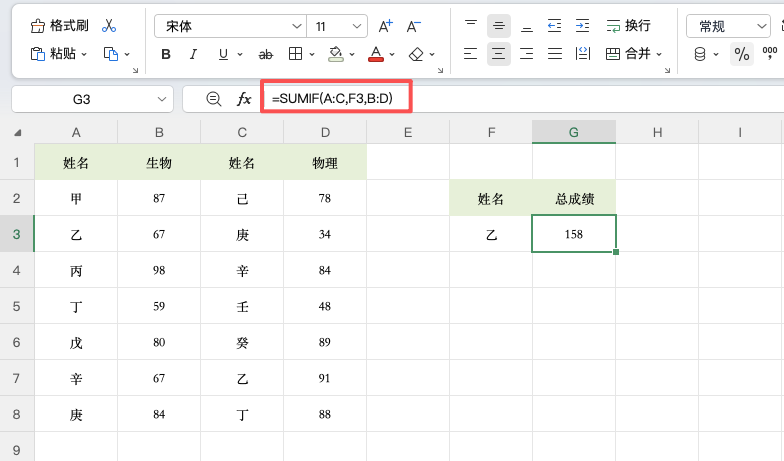Click the Clear eraser icon
This screenshot has height=461, width=784.
[416, 54]
